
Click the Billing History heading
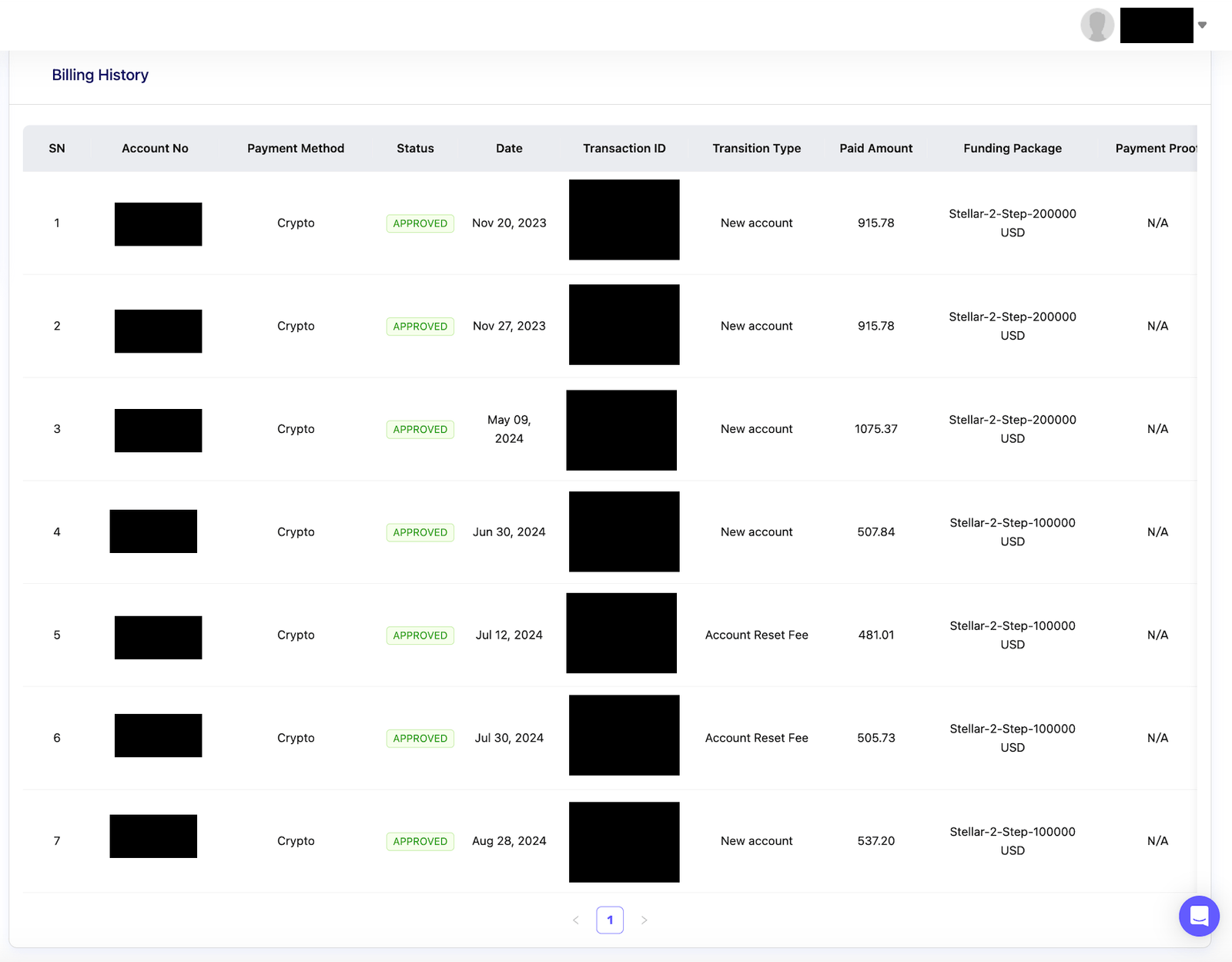pos(100,75)
